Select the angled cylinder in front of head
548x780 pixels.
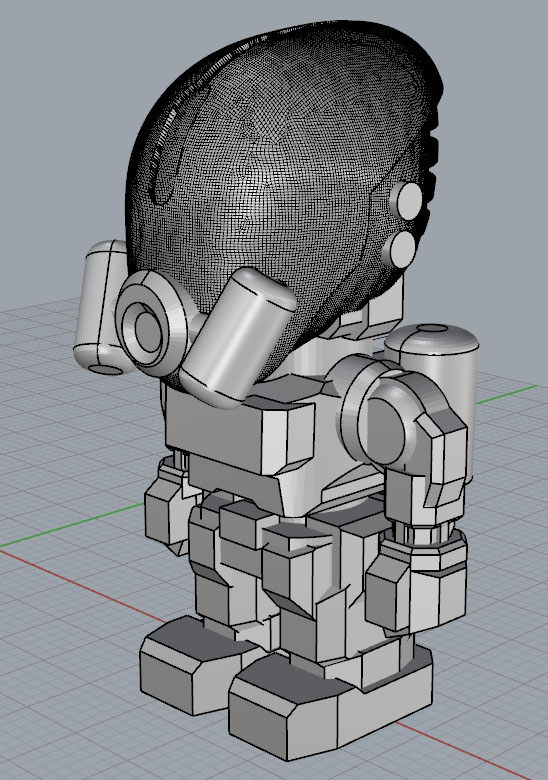238,337
